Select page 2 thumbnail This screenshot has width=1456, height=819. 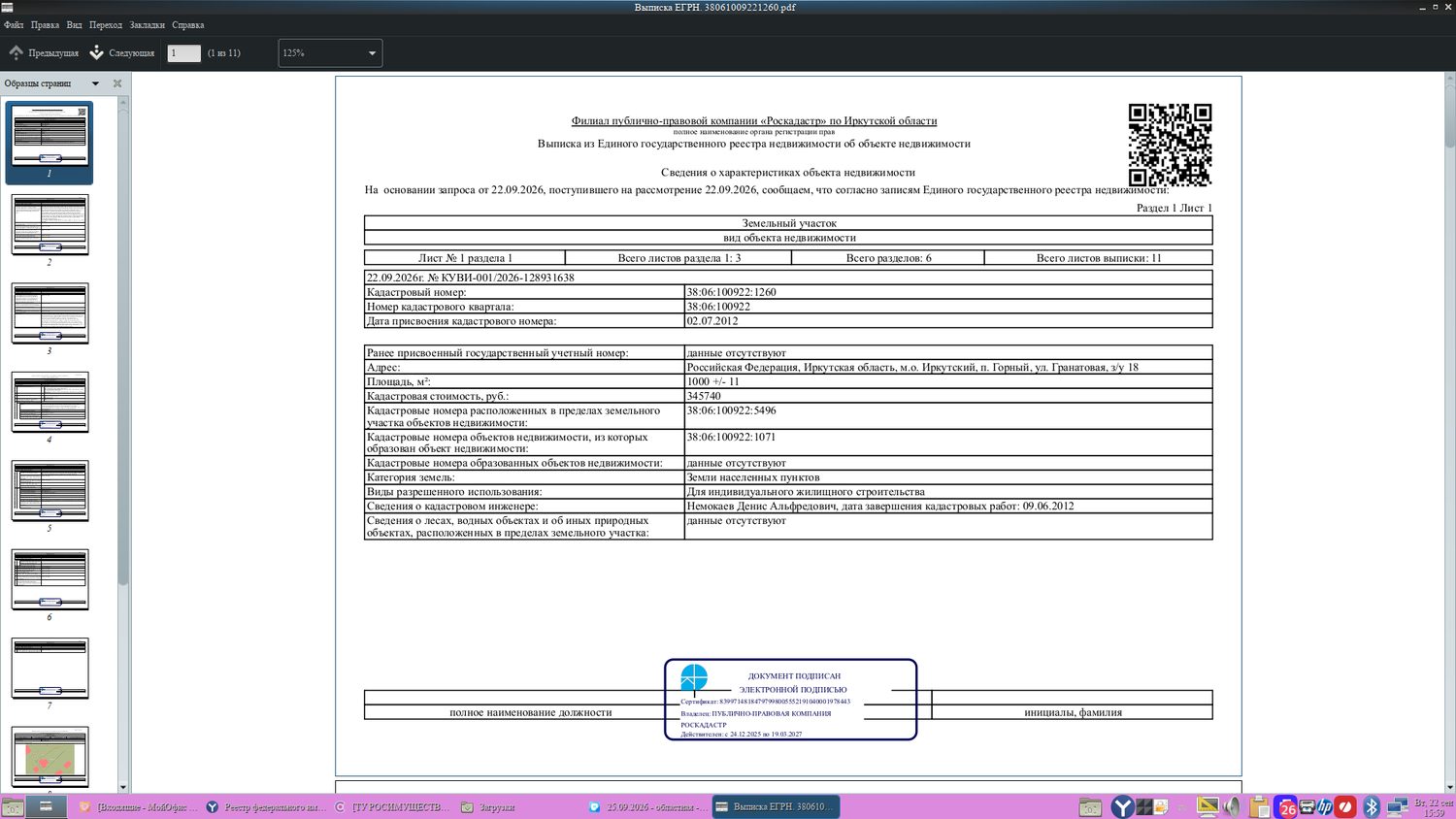tap(50, 225)
